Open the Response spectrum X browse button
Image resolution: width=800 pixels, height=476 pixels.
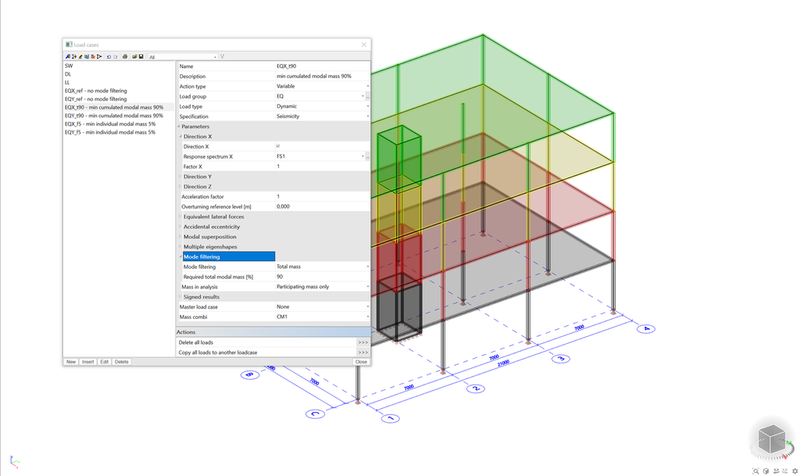coord(367,157)
